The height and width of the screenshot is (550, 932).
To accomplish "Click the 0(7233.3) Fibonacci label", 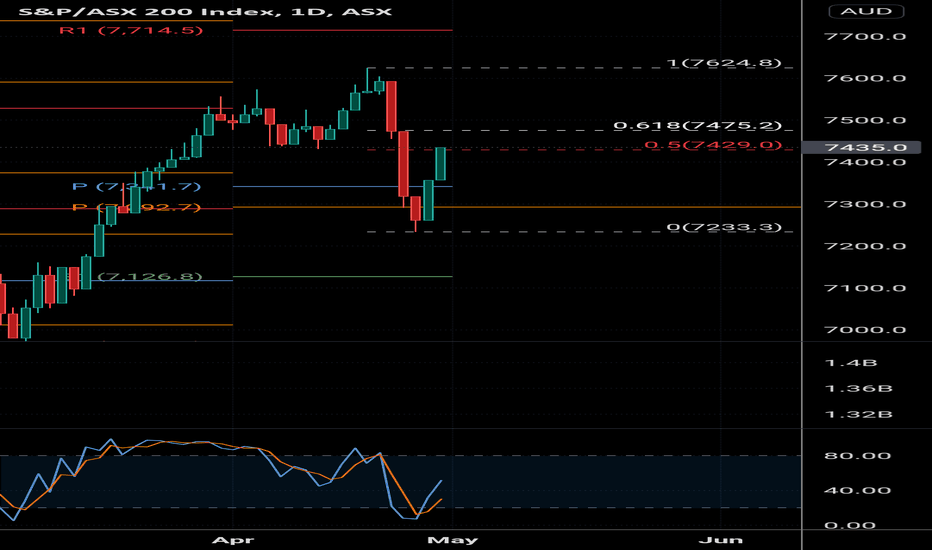I will coord(724,227).
